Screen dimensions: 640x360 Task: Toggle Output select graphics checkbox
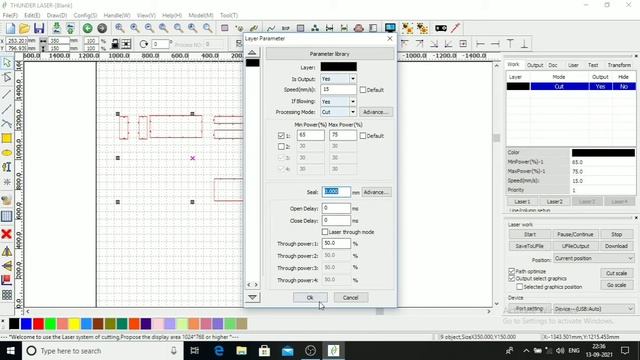511,278
